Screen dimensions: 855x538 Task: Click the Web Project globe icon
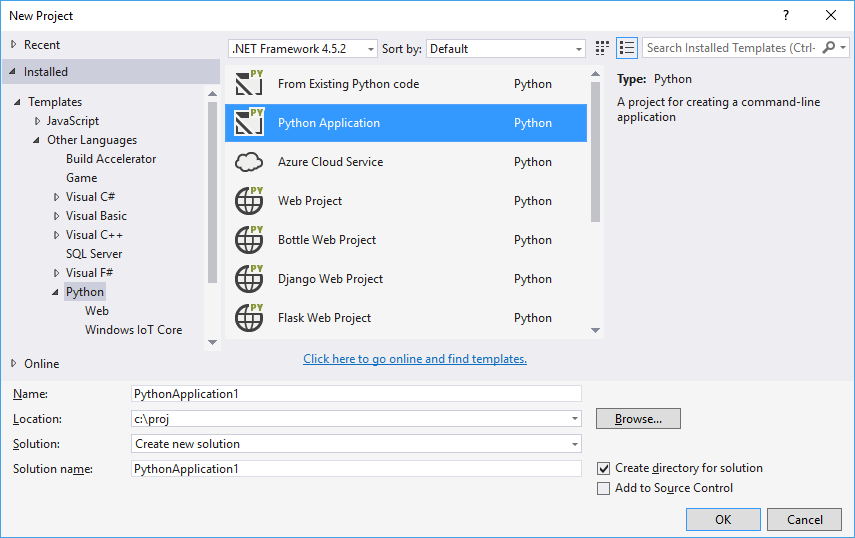[x=248, y=201]
